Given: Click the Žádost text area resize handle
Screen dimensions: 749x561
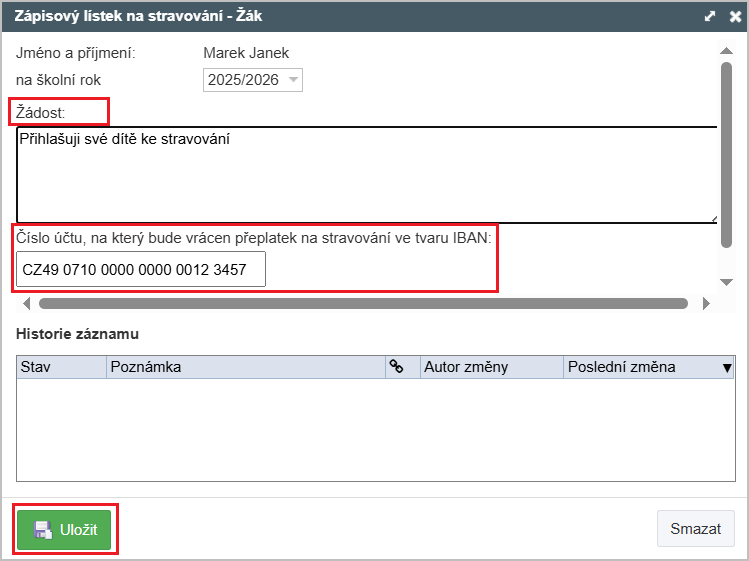Looking at the screenshot, I should [x=713, y=219].
